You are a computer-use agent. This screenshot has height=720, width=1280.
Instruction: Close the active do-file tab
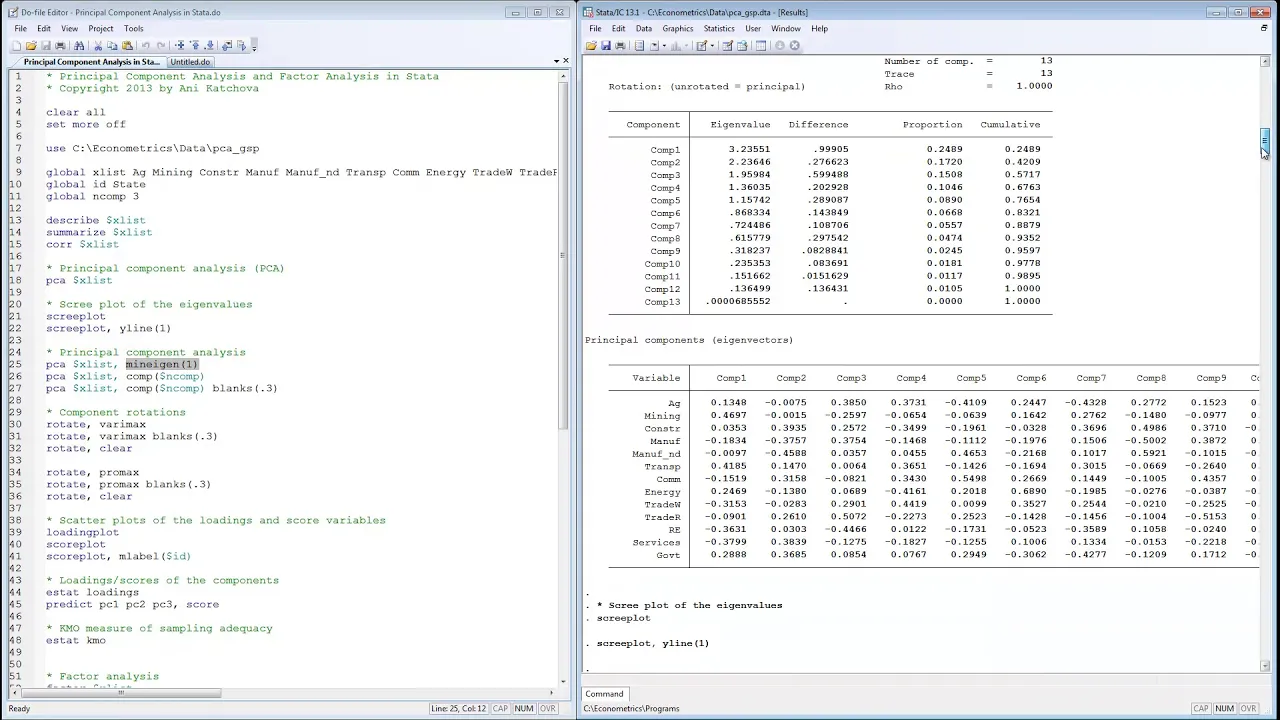coord(566,61)
